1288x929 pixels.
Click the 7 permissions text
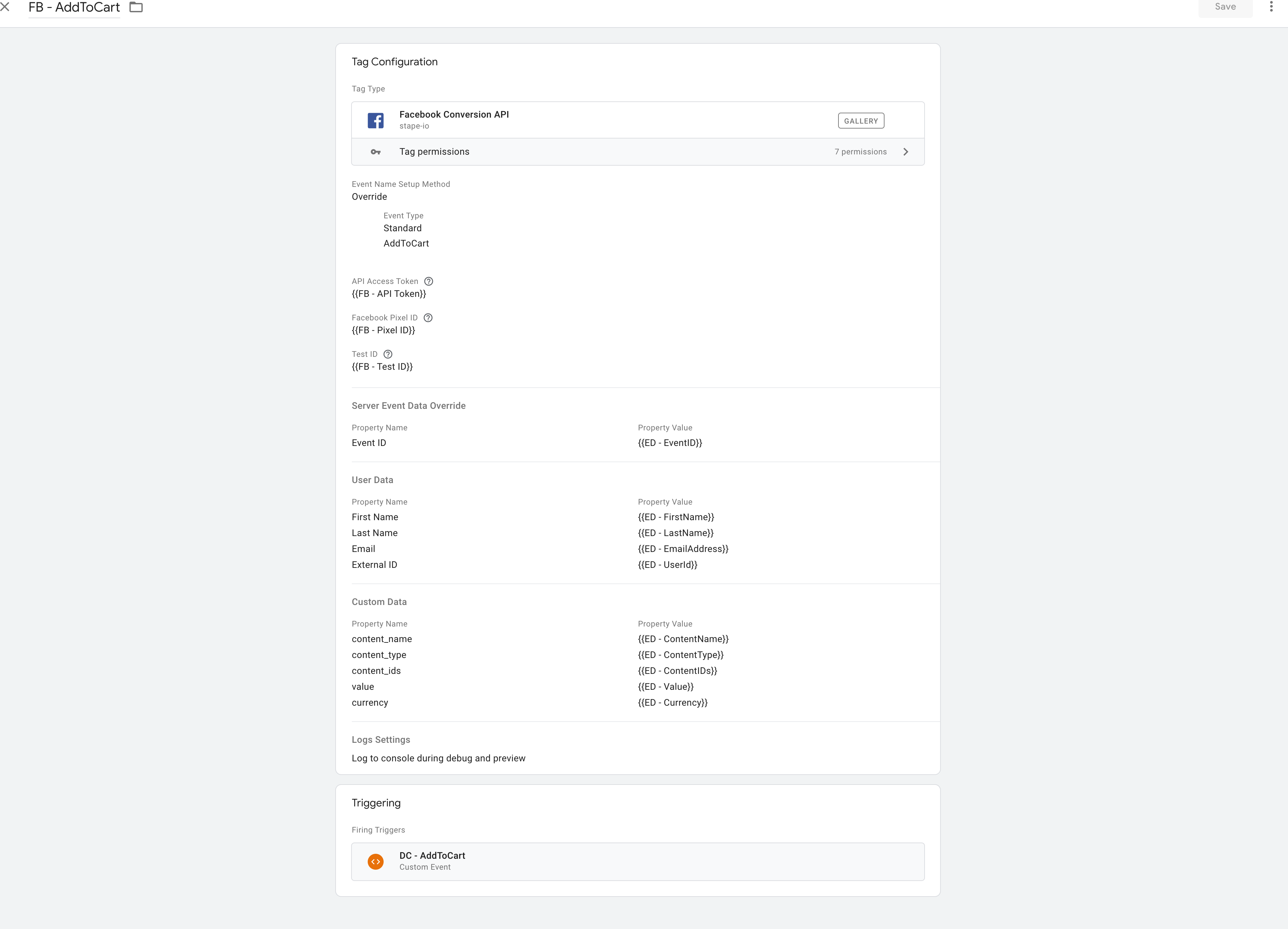click(860, 152)
